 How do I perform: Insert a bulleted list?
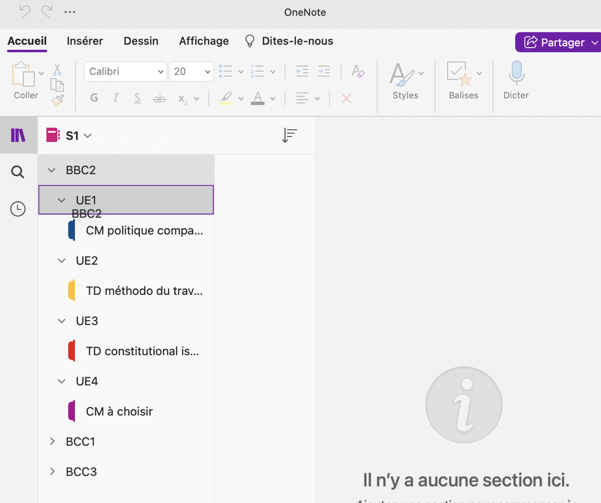point(225,71)
